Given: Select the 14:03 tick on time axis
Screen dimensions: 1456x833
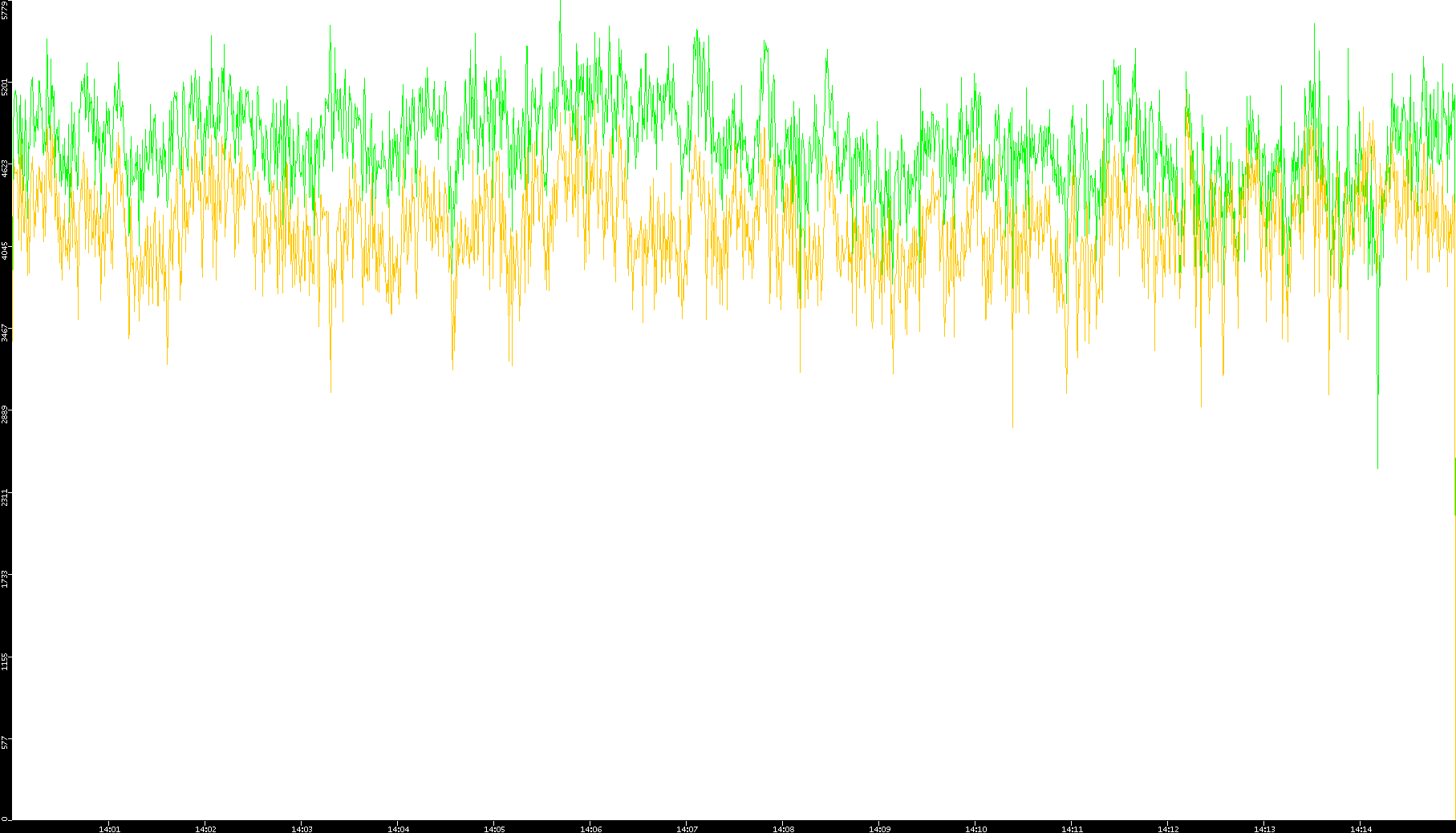Looking at the screenshot, I should pos(302,828).
